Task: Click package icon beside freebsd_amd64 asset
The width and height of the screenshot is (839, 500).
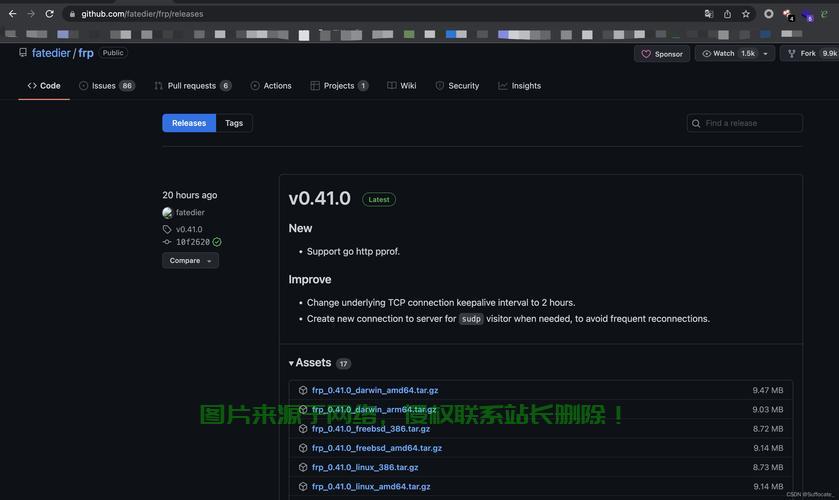Action: tap(303, 448)
